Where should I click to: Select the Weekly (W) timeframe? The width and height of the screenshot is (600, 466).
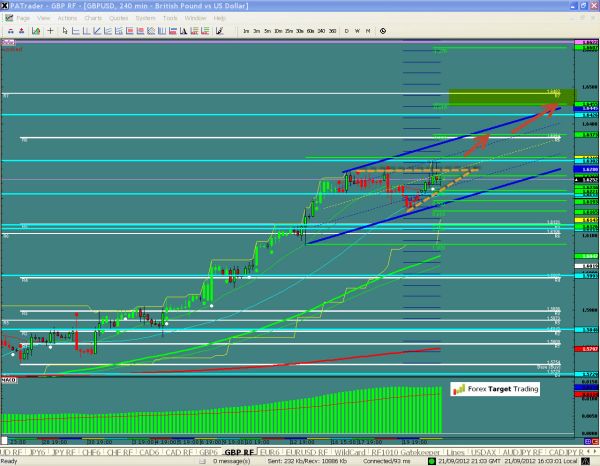[x=357, y=32]
